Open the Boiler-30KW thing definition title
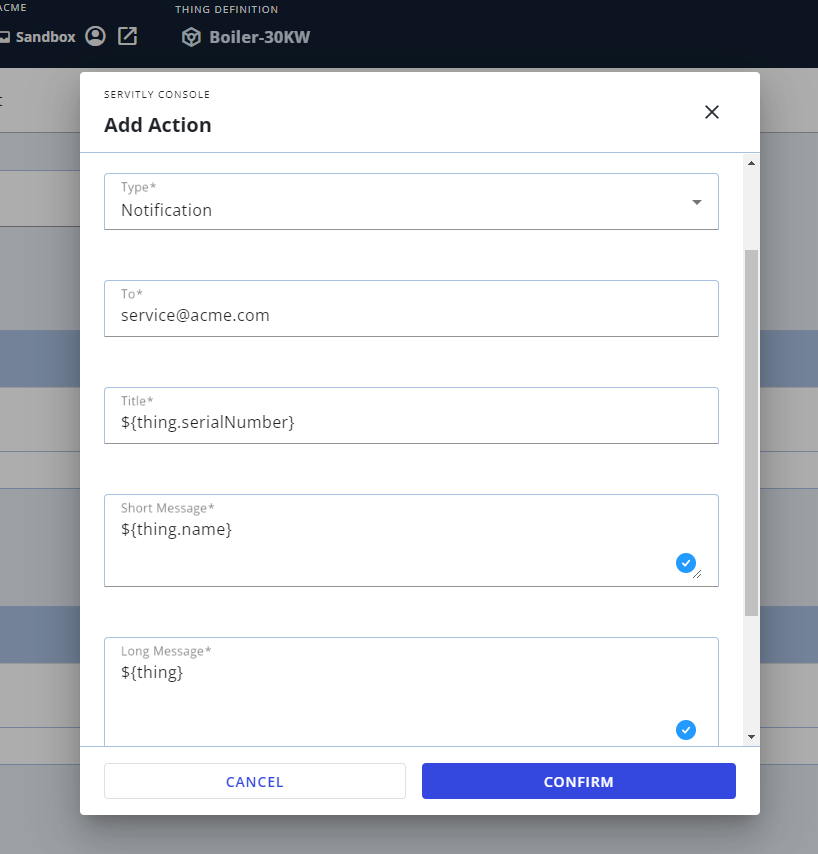818x854 pixels. click(260, 37)
